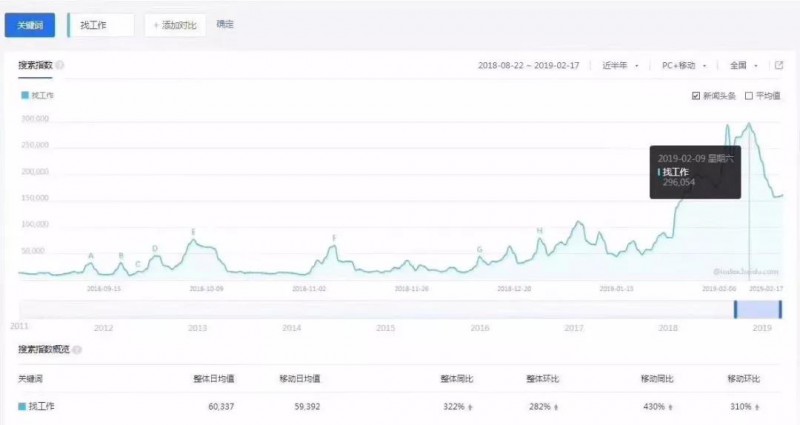
Task: Edit the 找工作 keyword input field
Action: pyautogui.click(x=102, y=25)
